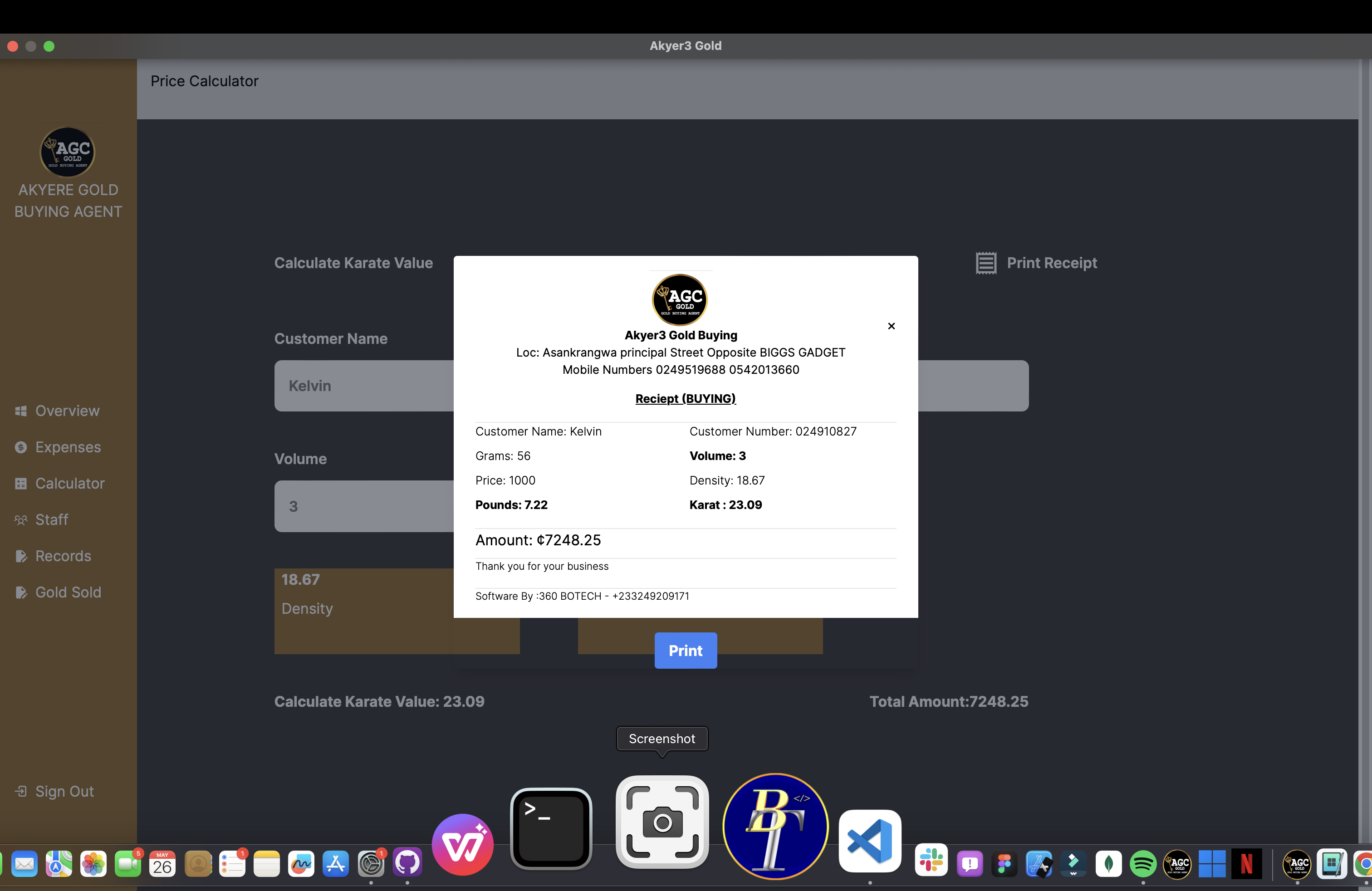Open the Screenshot app in dock
1372x891 pixels.
(662, 822)
